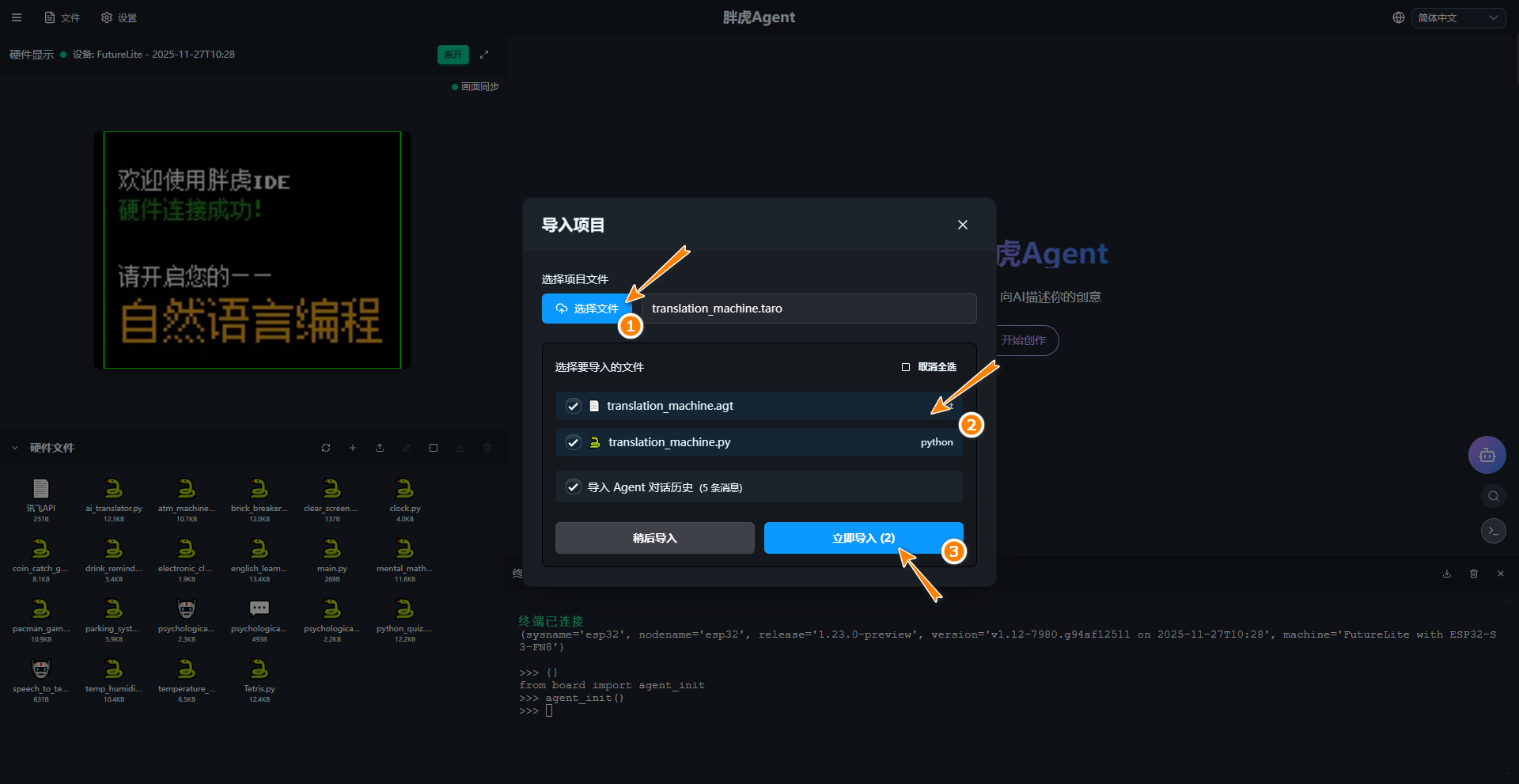Open the 简体中文 language dropdown

[1457, 17]
